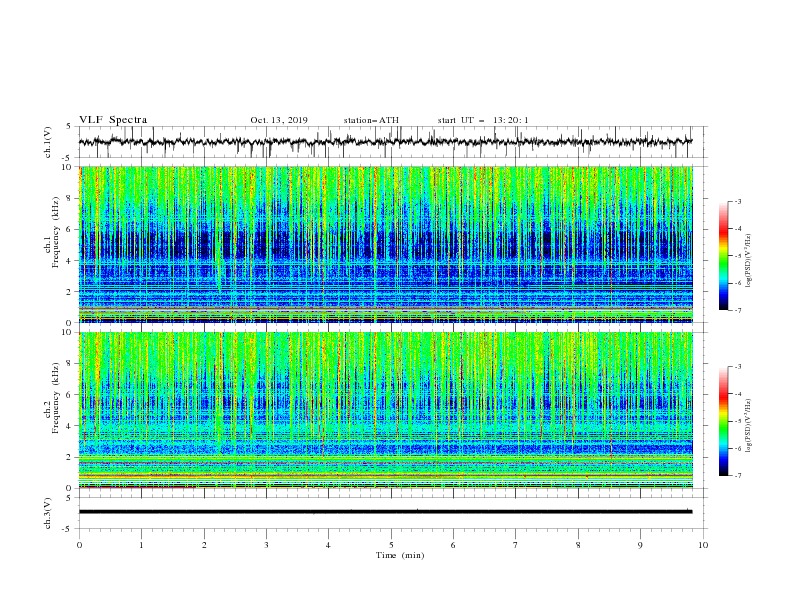This screenshot has width=792, height=612.
Task: Click the ch.1 spectrogram plot
Action: point(386,244)
